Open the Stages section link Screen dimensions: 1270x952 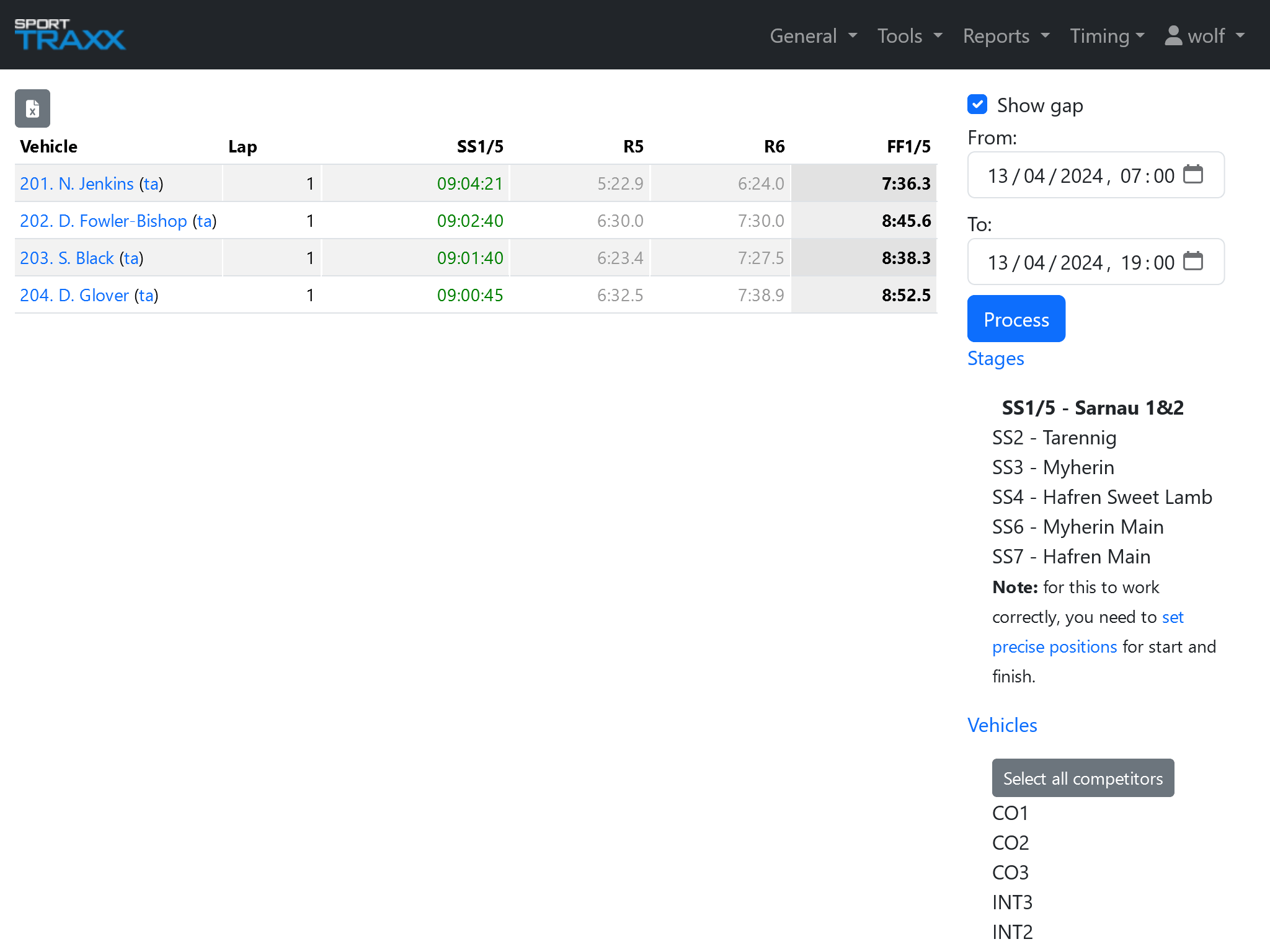(995, 358)
